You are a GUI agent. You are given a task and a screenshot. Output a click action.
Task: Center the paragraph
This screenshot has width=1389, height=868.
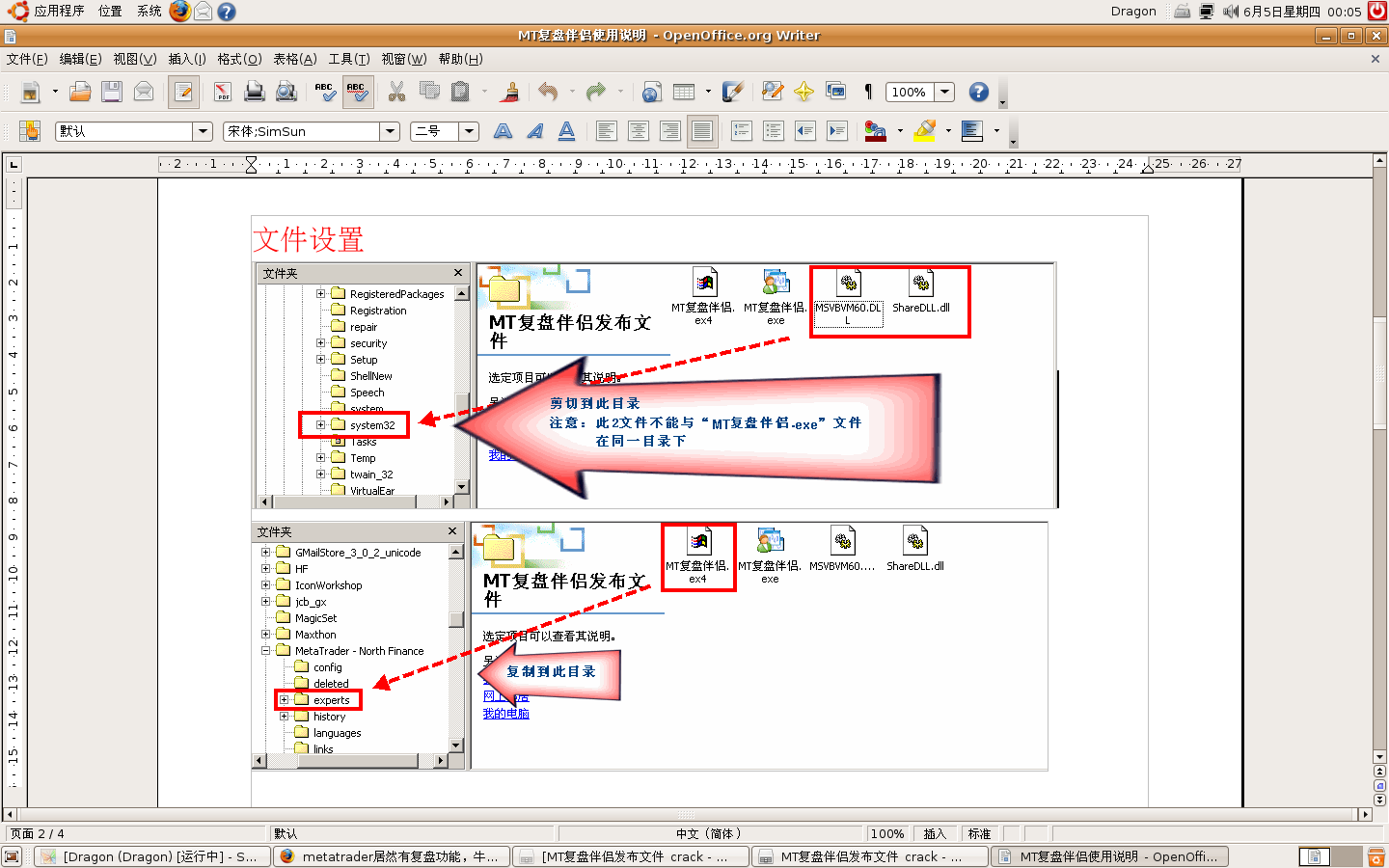pyautogui.click(x=638, y=131)
